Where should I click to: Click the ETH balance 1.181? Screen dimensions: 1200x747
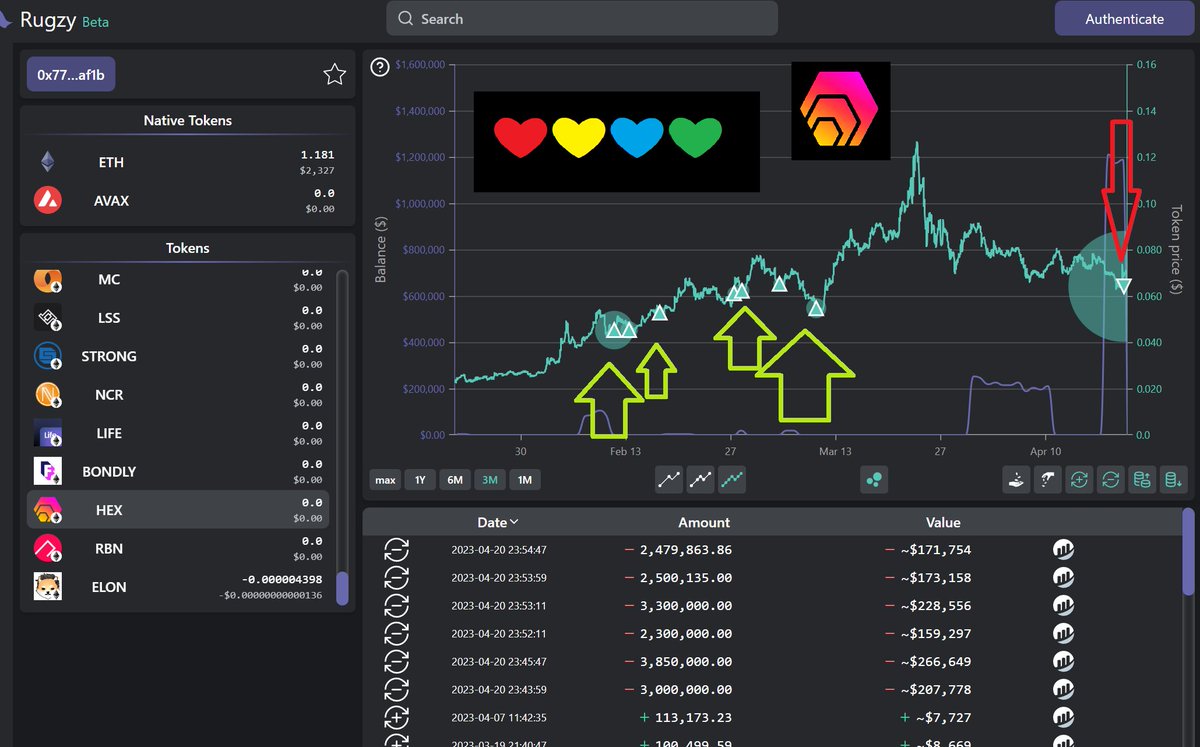(x=317, y=155)
